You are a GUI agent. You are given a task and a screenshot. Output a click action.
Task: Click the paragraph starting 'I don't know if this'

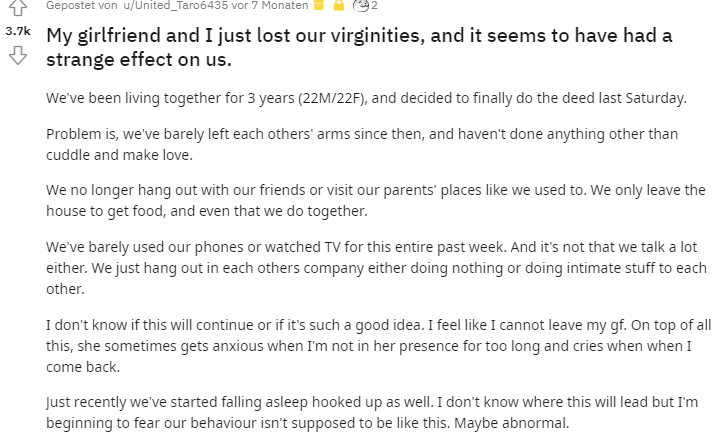pyautogui.click(x=378, y=346)
